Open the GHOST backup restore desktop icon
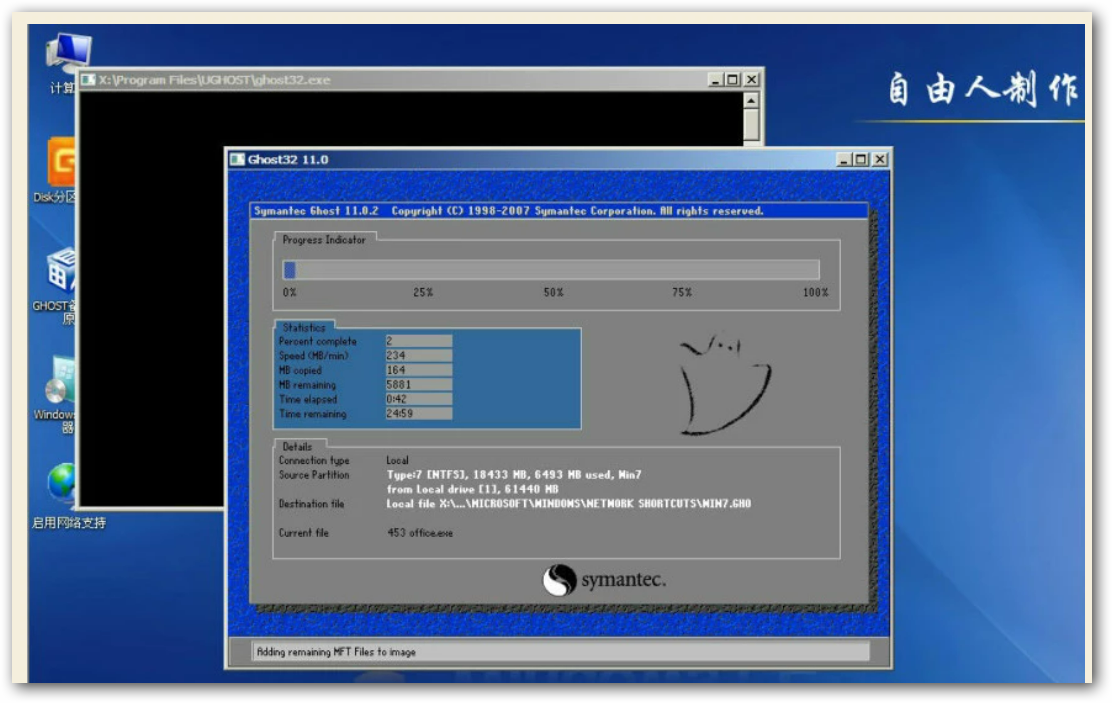This screenshot has width=1112, height=703. [62, 270]
